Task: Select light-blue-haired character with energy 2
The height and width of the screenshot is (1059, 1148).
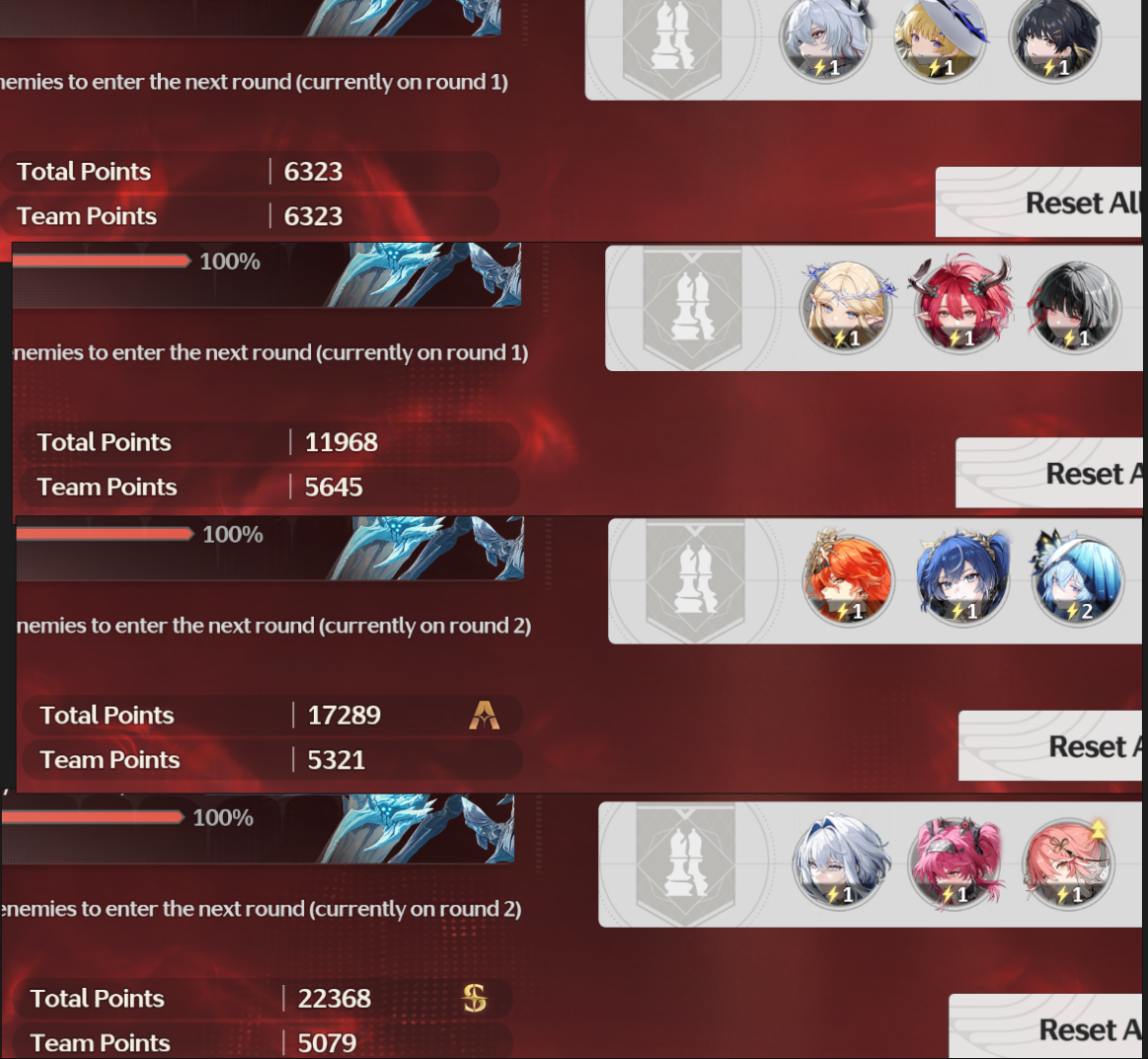Action: coord(1078,579)
